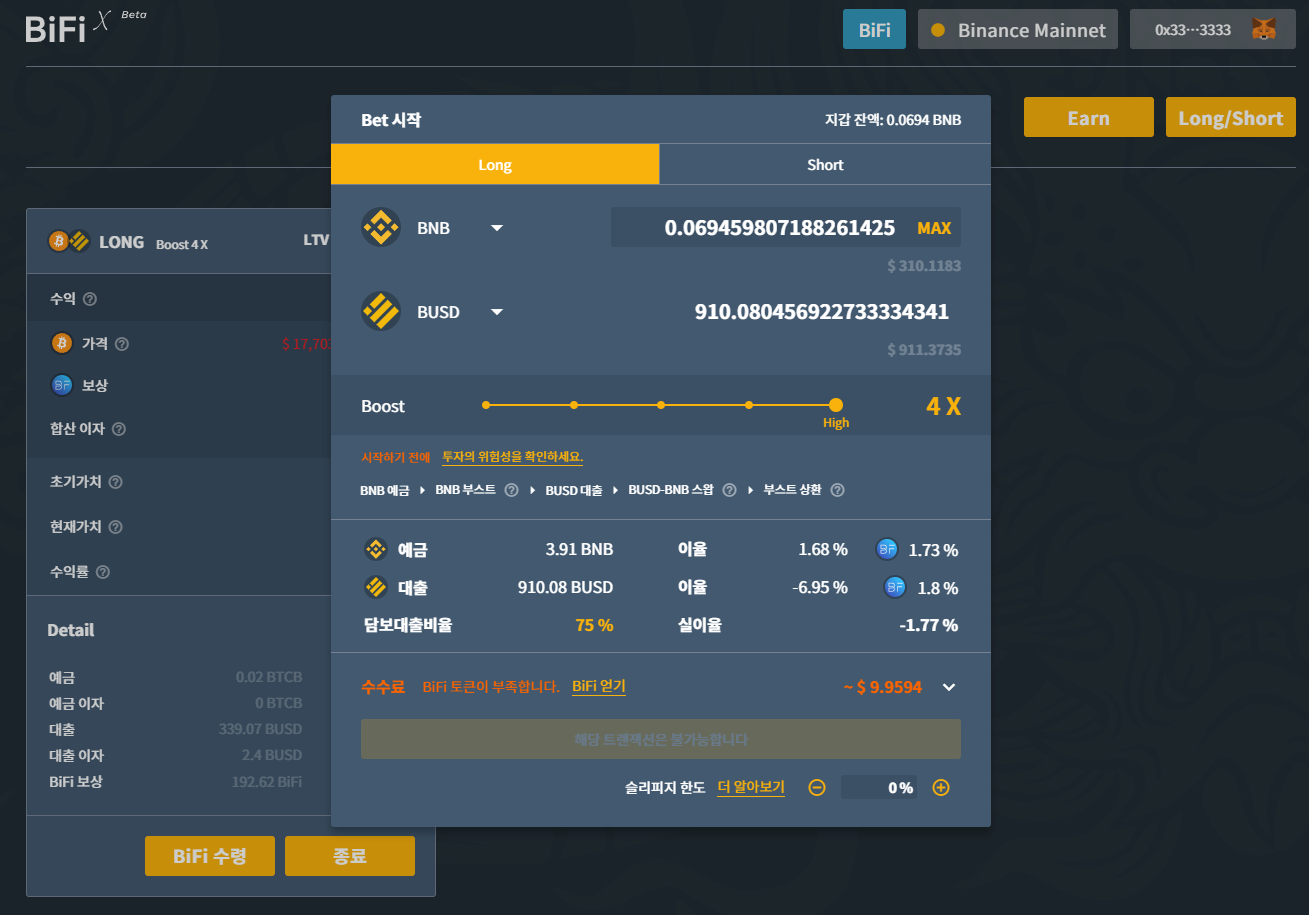Click the $ 310.1183 BNB value text
Image resolution: width=1309 pixels, height=915 pixels.
[924, 266]
